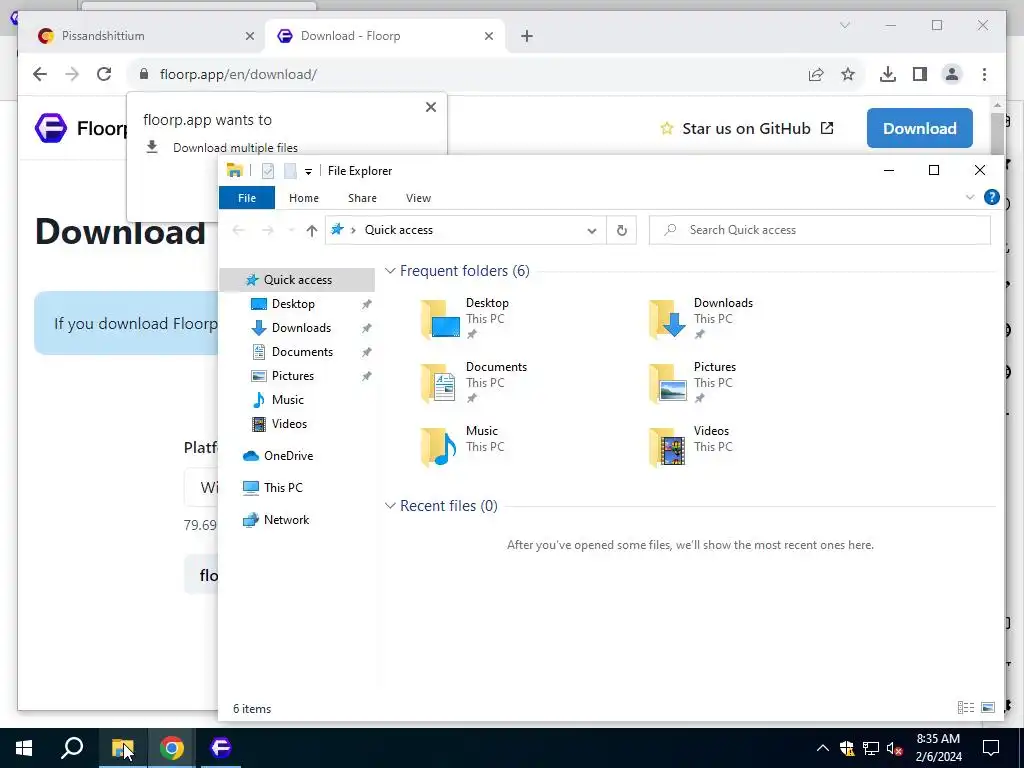The height and width of the screenshot is (768, 1024).
Task: Open the browser three-dot menu
Action: click(984, 74)
